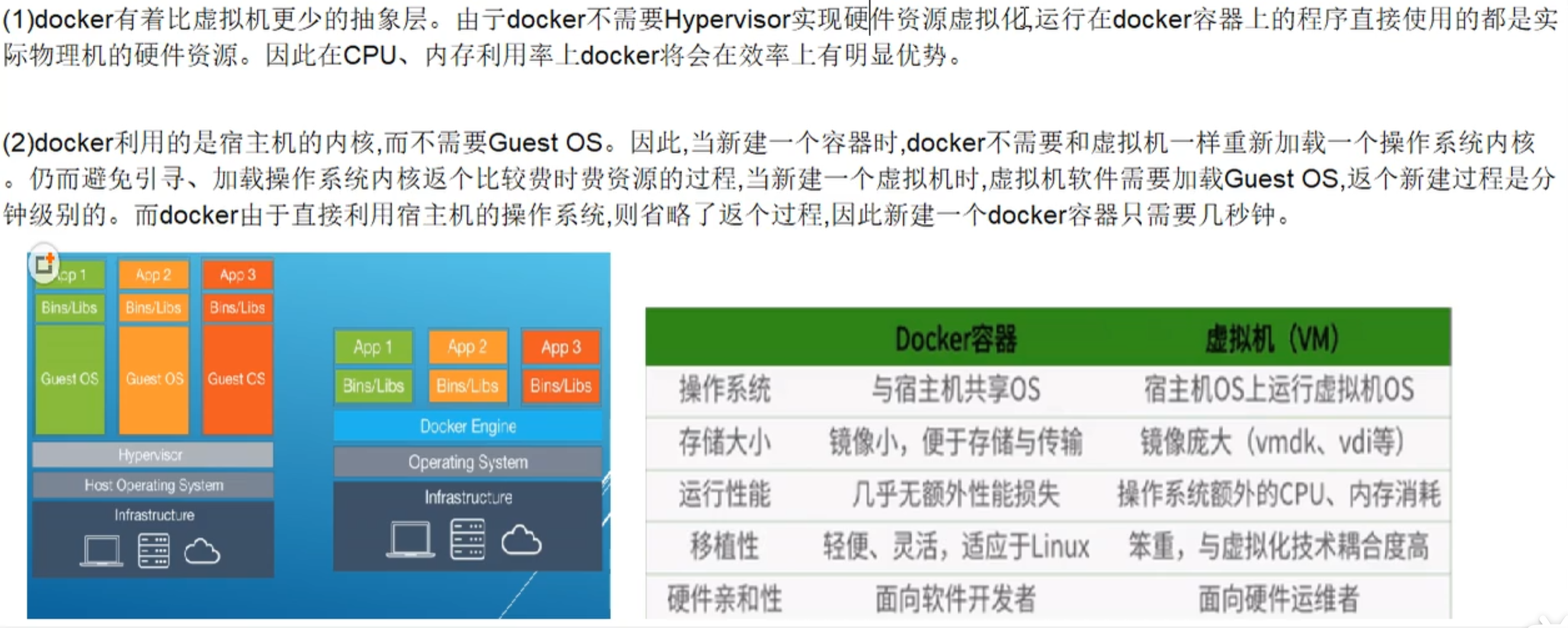Click the cloud icon under Docker Infrastructure
1568x628 pixels.
pos(521,540)
